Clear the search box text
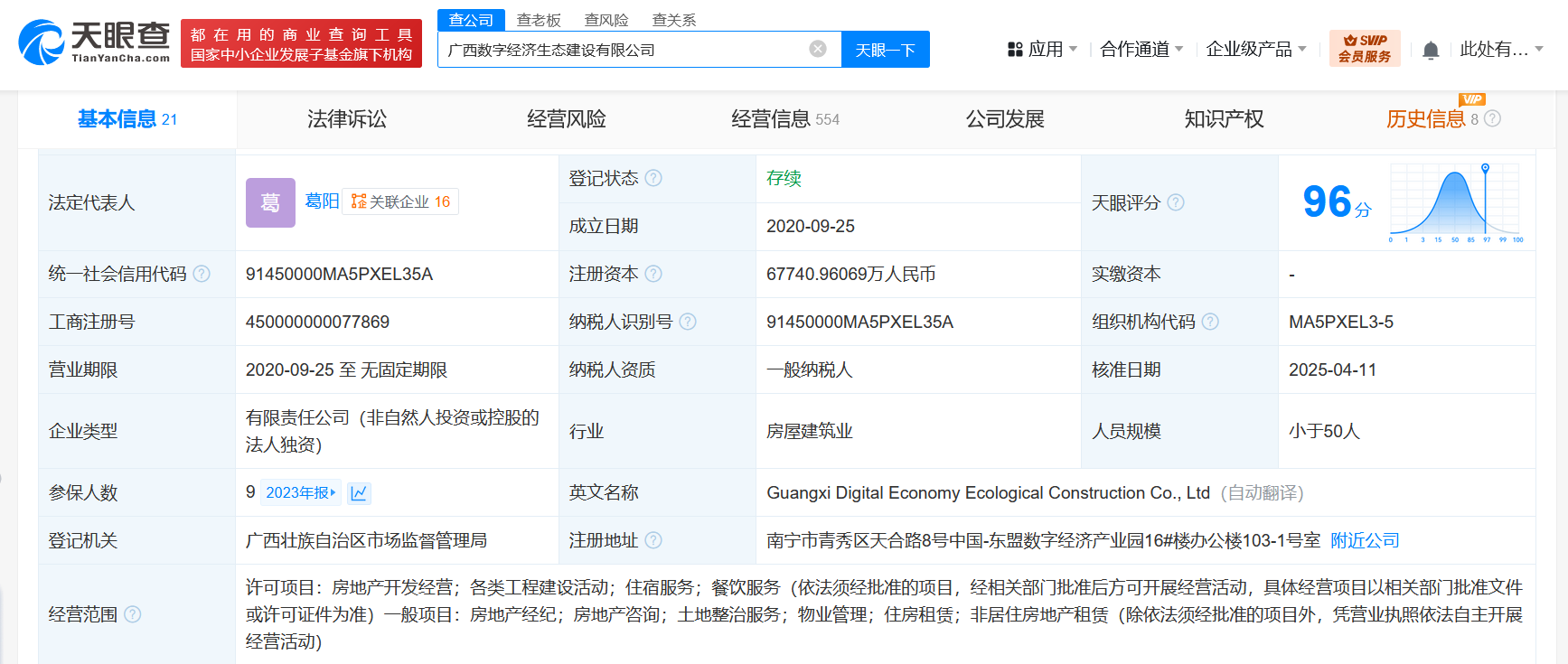Viewport: 1568px width, 664px height. 817,49
